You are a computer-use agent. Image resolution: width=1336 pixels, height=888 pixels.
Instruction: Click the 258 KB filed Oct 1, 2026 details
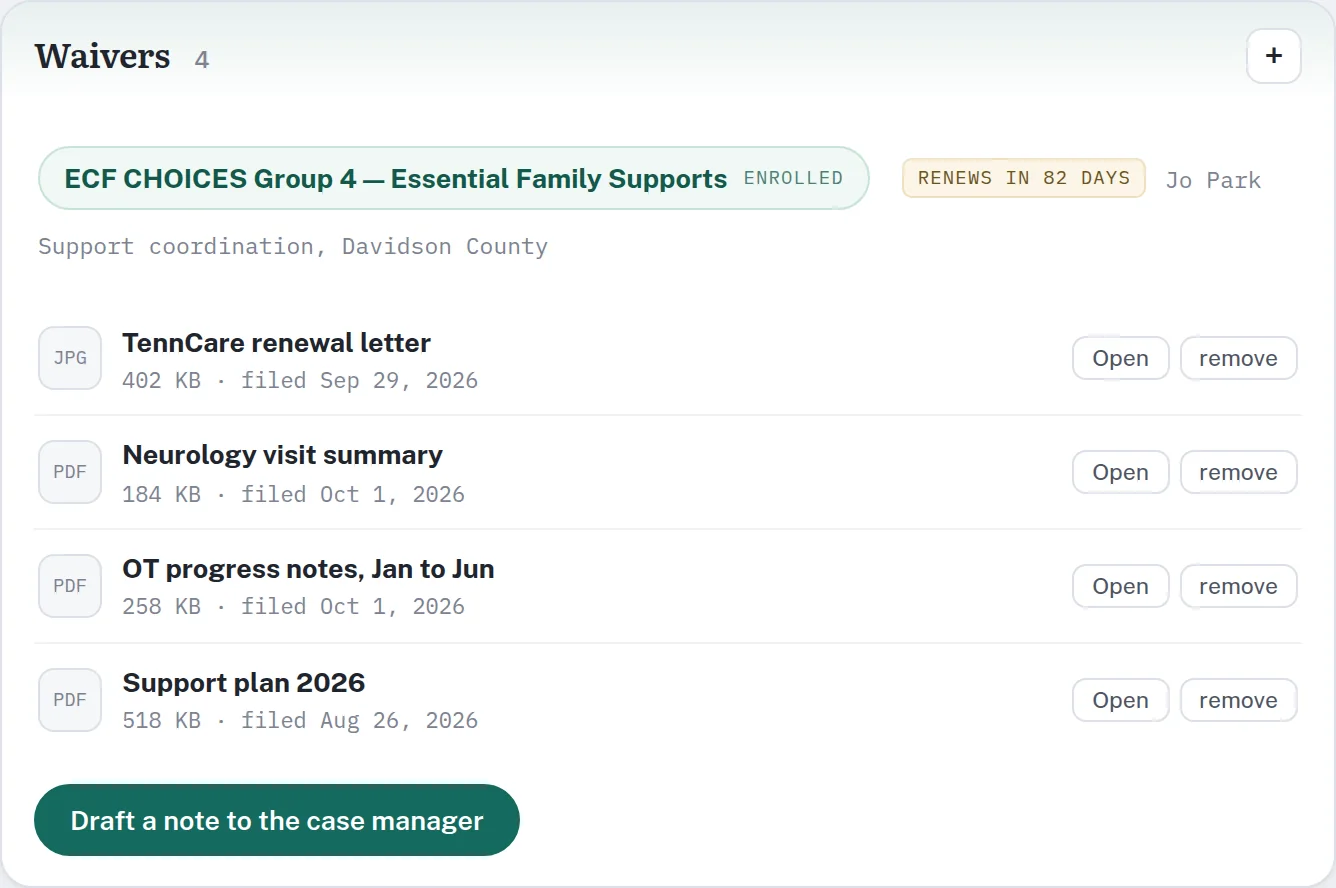(x=293, y=606)
